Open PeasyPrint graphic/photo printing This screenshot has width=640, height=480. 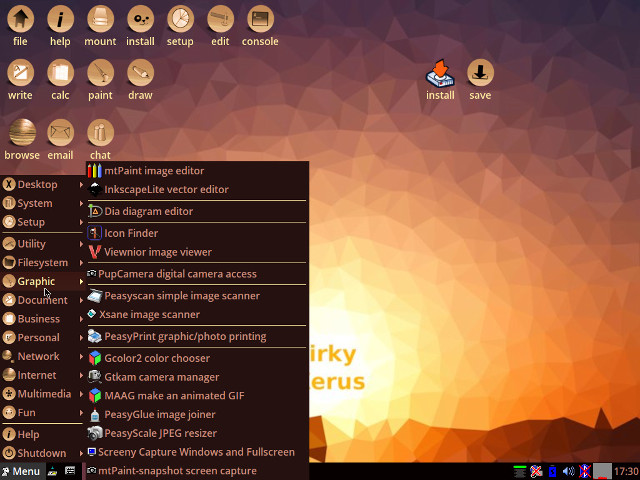(x=197, y=337)
